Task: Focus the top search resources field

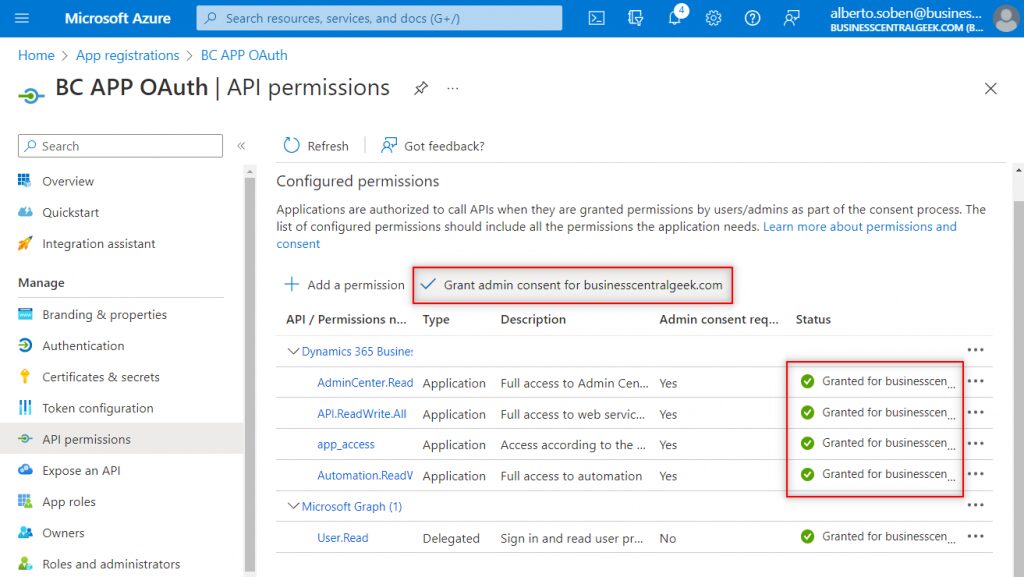Action: pyautogui.click(x=379, y=18)
